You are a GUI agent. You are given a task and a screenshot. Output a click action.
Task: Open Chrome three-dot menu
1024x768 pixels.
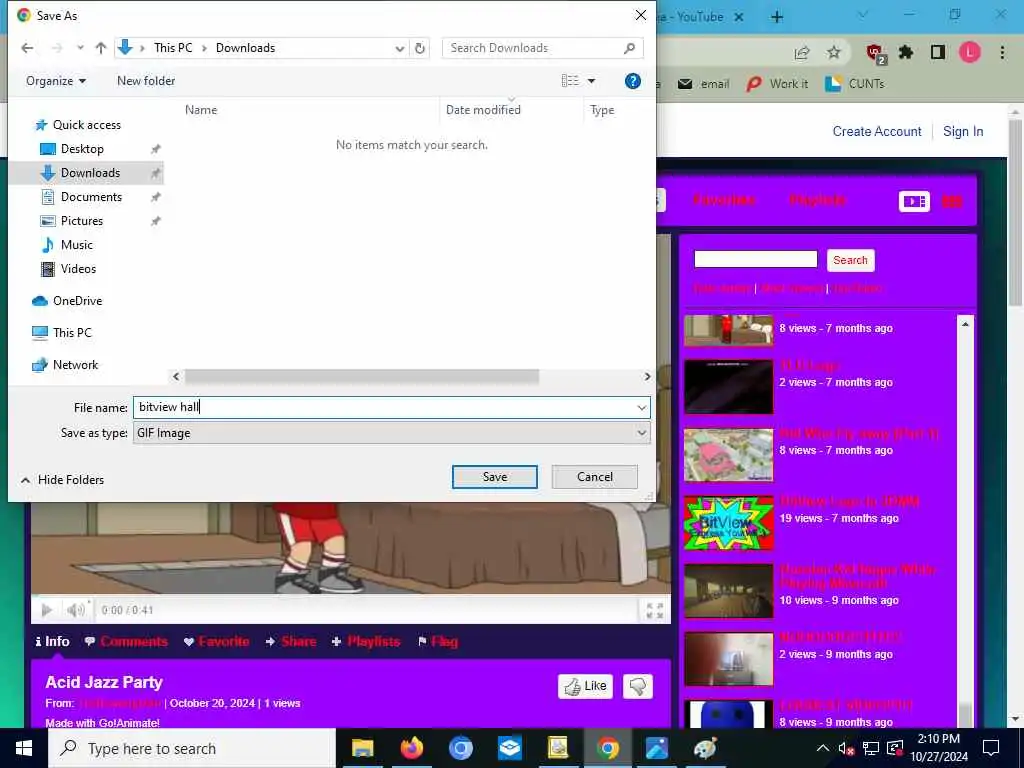[1002, 52]
